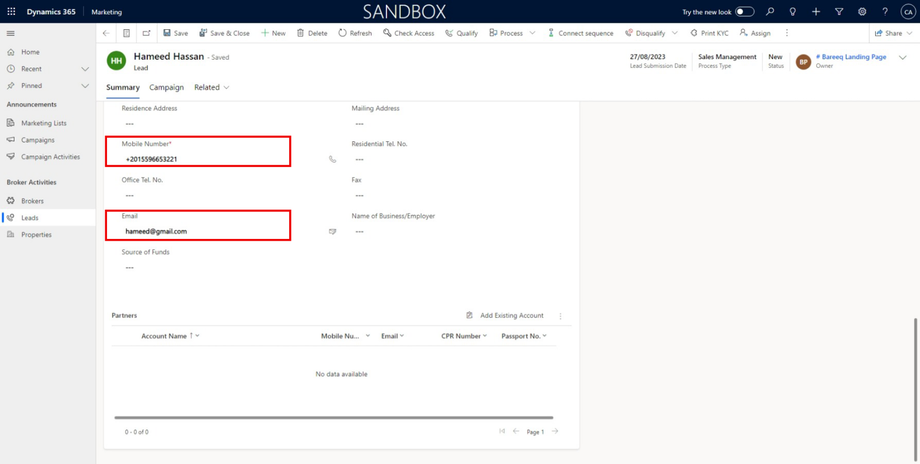
Task: Click phone call icon beside mobile number
Action: (333, 159)
